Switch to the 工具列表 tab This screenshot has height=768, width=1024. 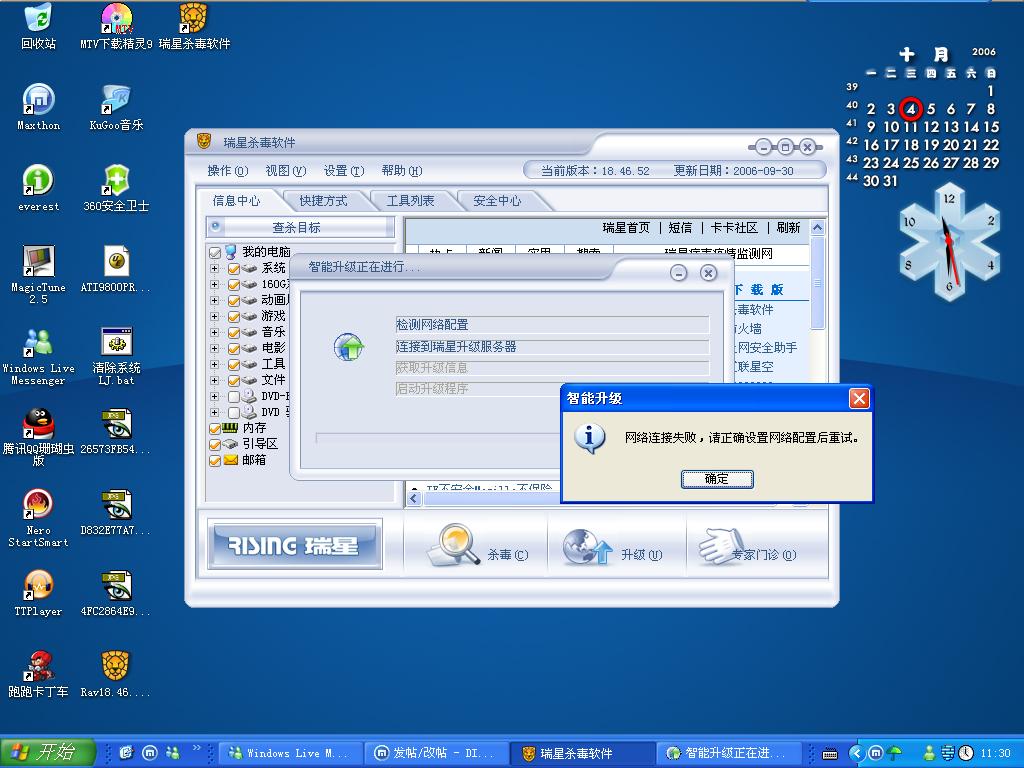pyautogui.click(x=410, y=201)
